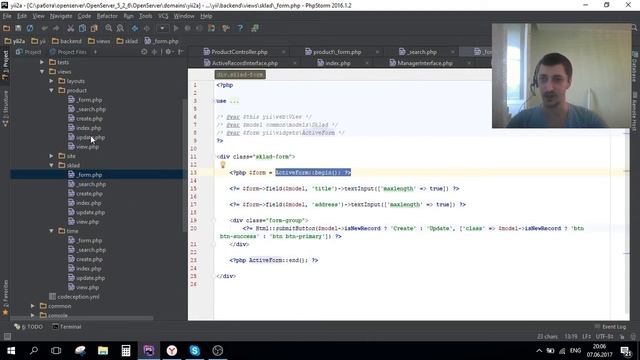The width and height of the screenshot is (640, 360).
Task: Open Skype from the taskbar
Action: (x=195, y=350)
